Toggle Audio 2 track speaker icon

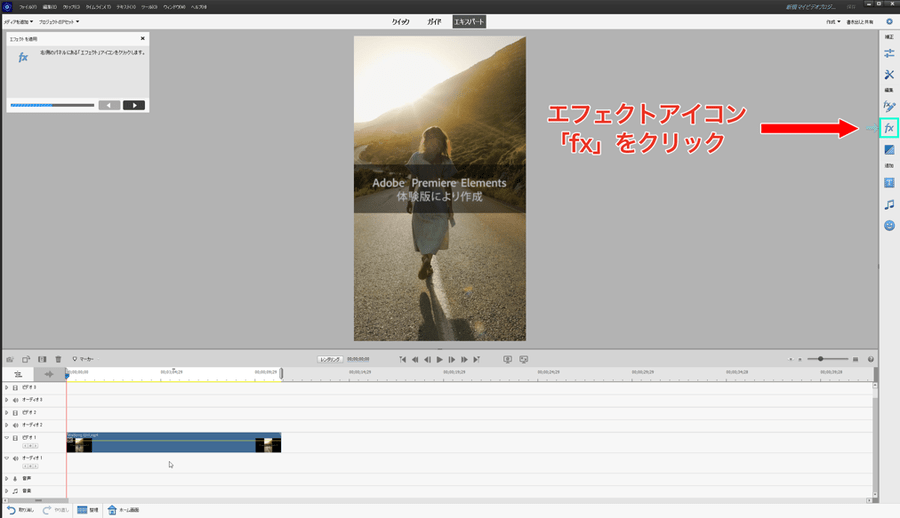(15, 425)
